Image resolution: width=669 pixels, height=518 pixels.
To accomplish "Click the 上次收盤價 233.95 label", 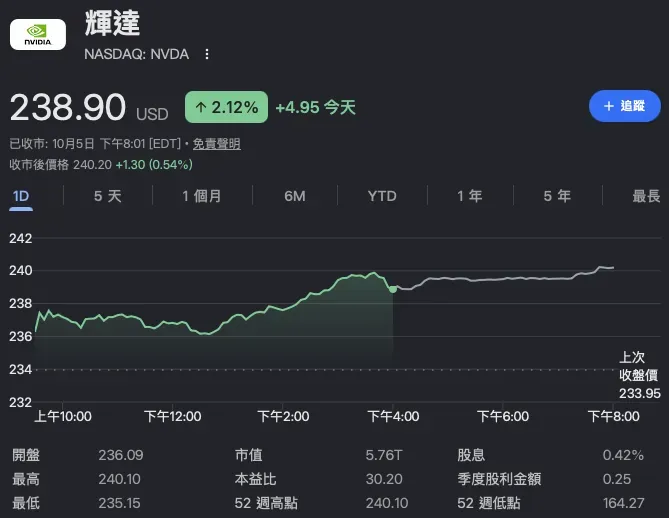I will point(640,375).
